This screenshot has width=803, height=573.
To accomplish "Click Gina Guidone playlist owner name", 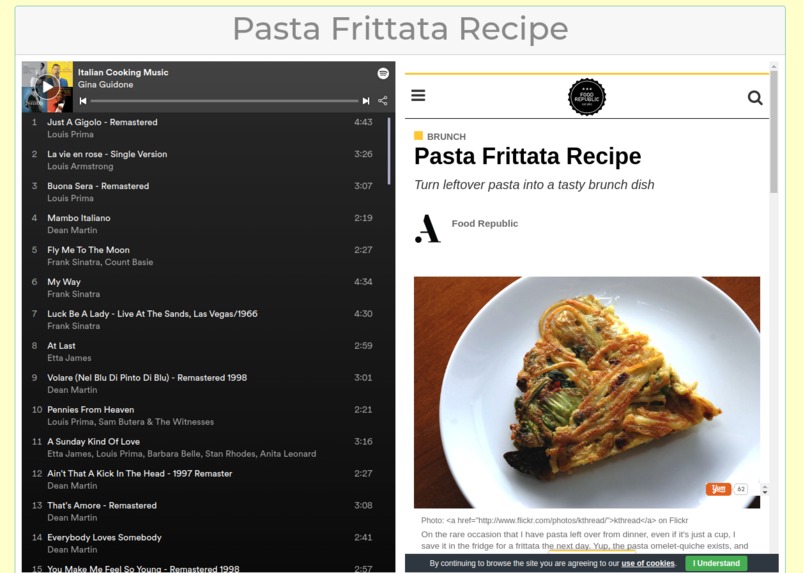I will click(105, 84).
